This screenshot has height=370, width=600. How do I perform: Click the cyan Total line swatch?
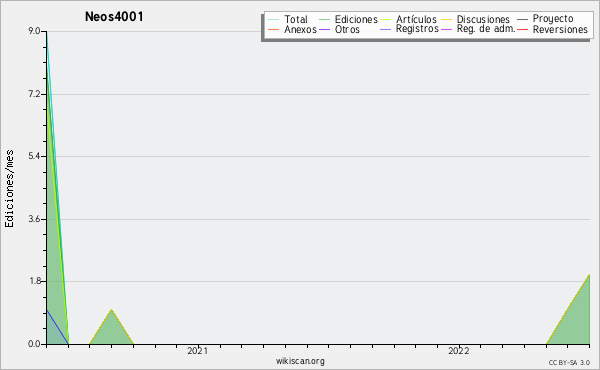[x=273, y=20]
